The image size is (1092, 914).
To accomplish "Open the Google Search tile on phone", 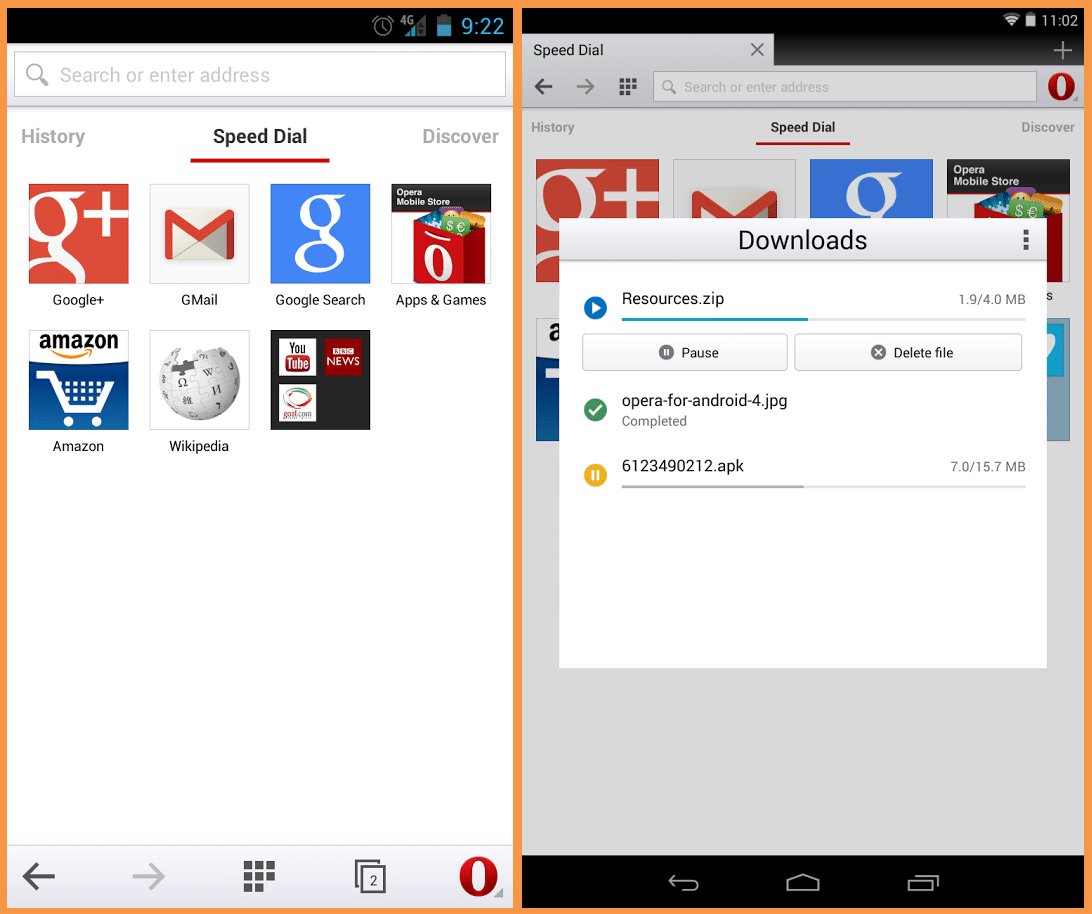I will pyautogui.click(x=320, y=234).
